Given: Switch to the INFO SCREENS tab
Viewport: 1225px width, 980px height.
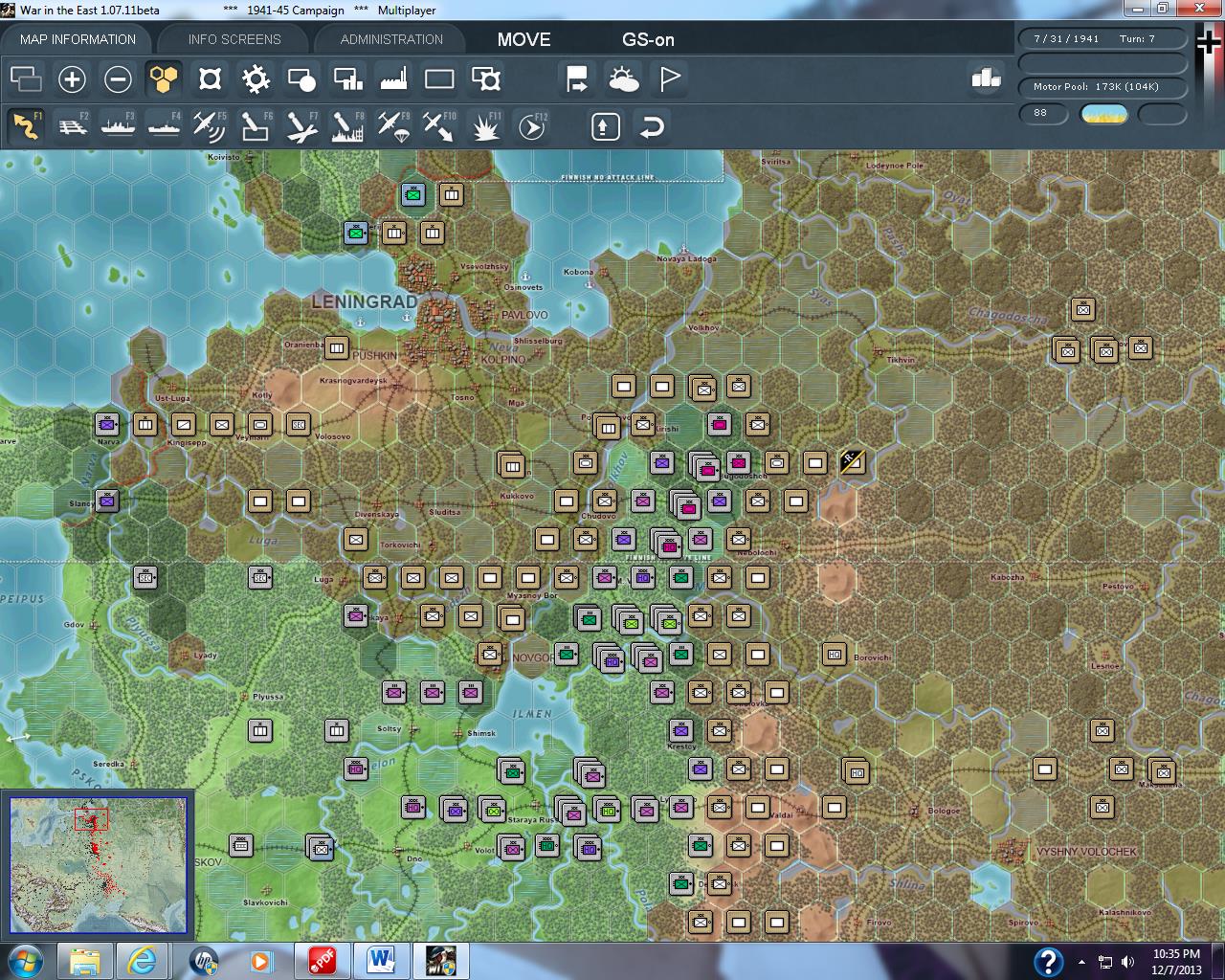Looking at the screenshot, I should (x=234, y=39).
